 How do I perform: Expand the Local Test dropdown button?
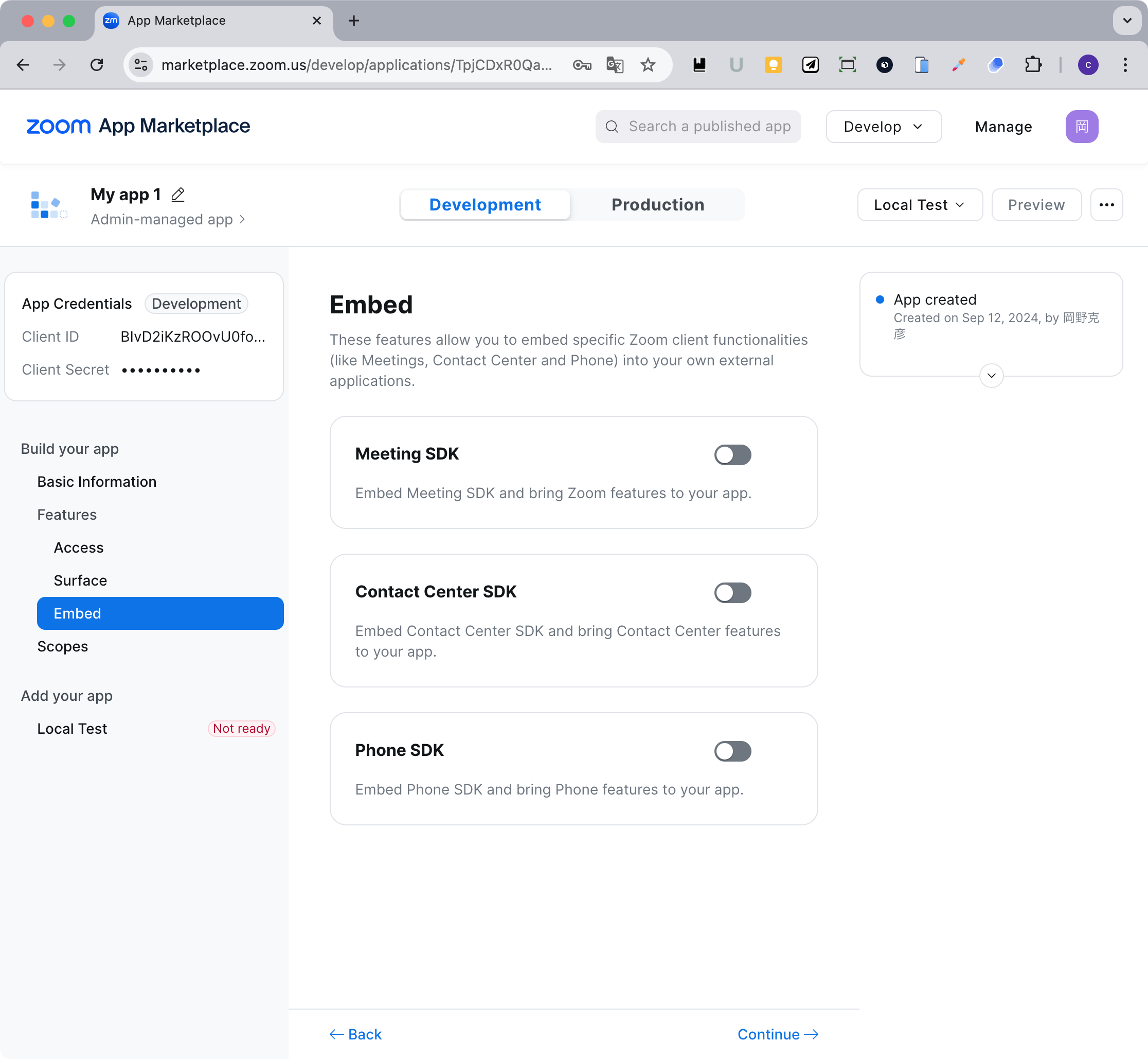point(920,205)
